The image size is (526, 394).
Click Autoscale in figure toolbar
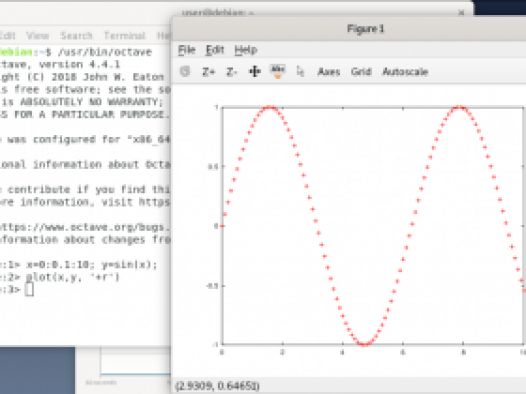pyautogui.click(x=405, y=72)
